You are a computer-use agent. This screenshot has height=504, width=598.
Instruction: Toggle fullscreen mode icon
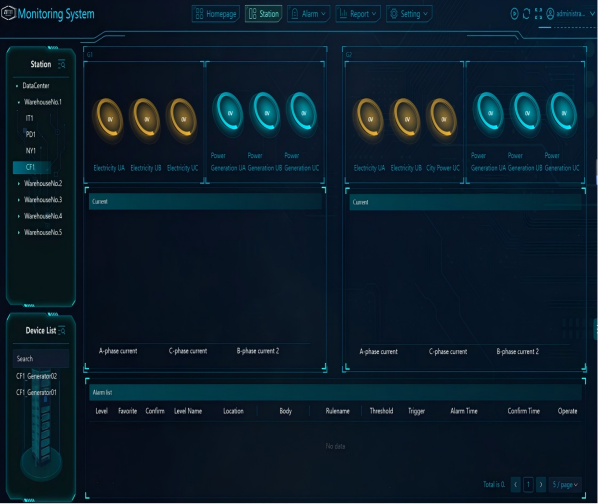(538, 14)
